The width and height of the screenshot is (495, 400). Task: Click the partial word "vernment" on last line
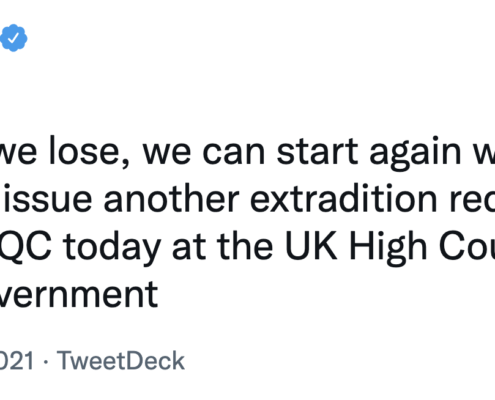[x=78, y=295]
